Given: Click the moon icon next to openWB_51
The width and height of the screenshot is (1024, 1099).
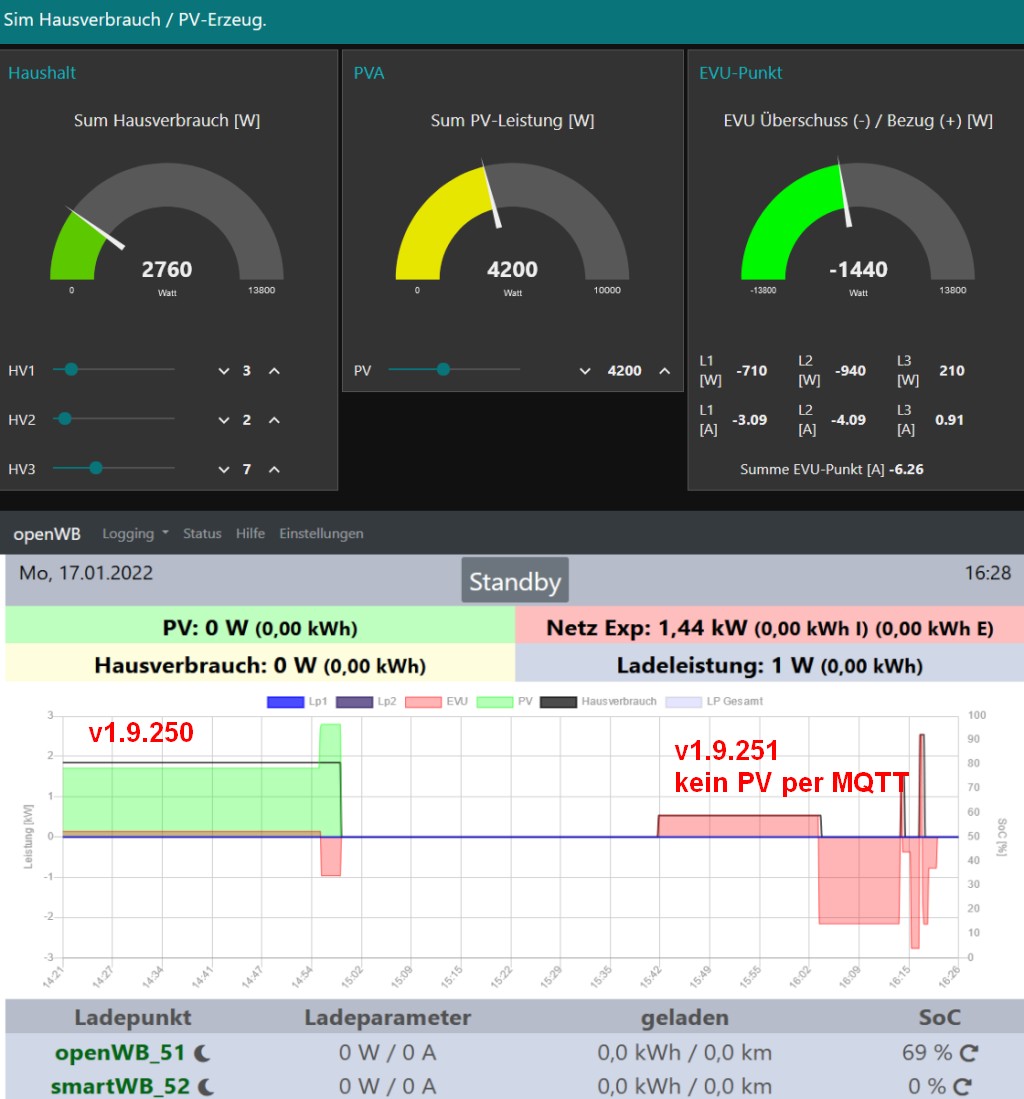Looking at the screenshot, I should pos(202,1053).
